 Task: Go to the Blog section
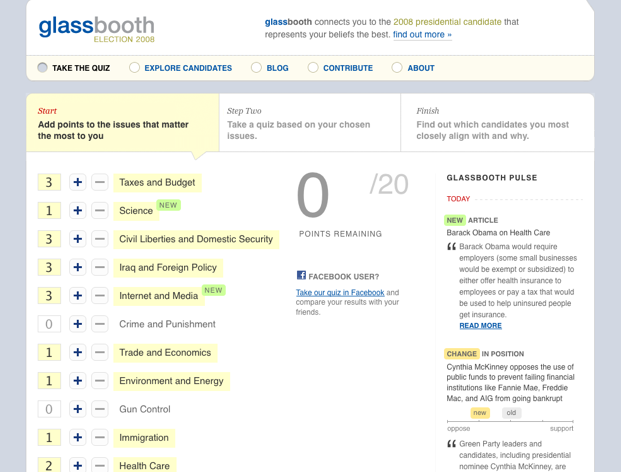point(277,68)
